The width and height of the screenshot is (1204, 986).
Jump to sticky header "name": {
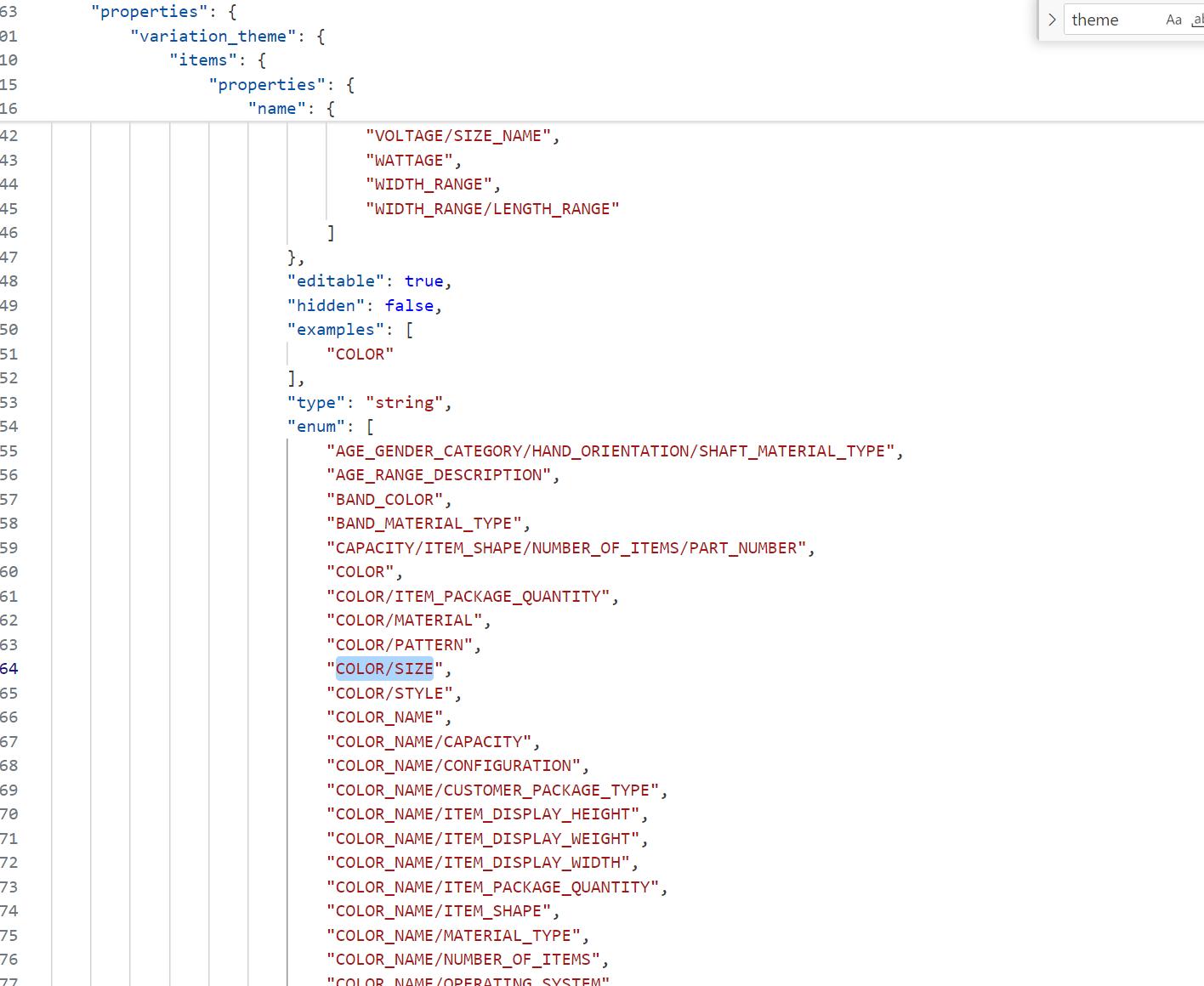(292, 109)
